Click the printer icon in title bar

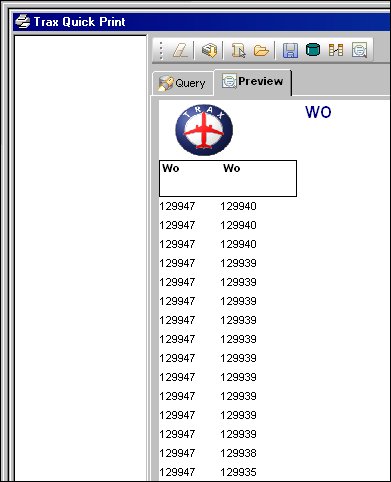click(x=22, y=22)
